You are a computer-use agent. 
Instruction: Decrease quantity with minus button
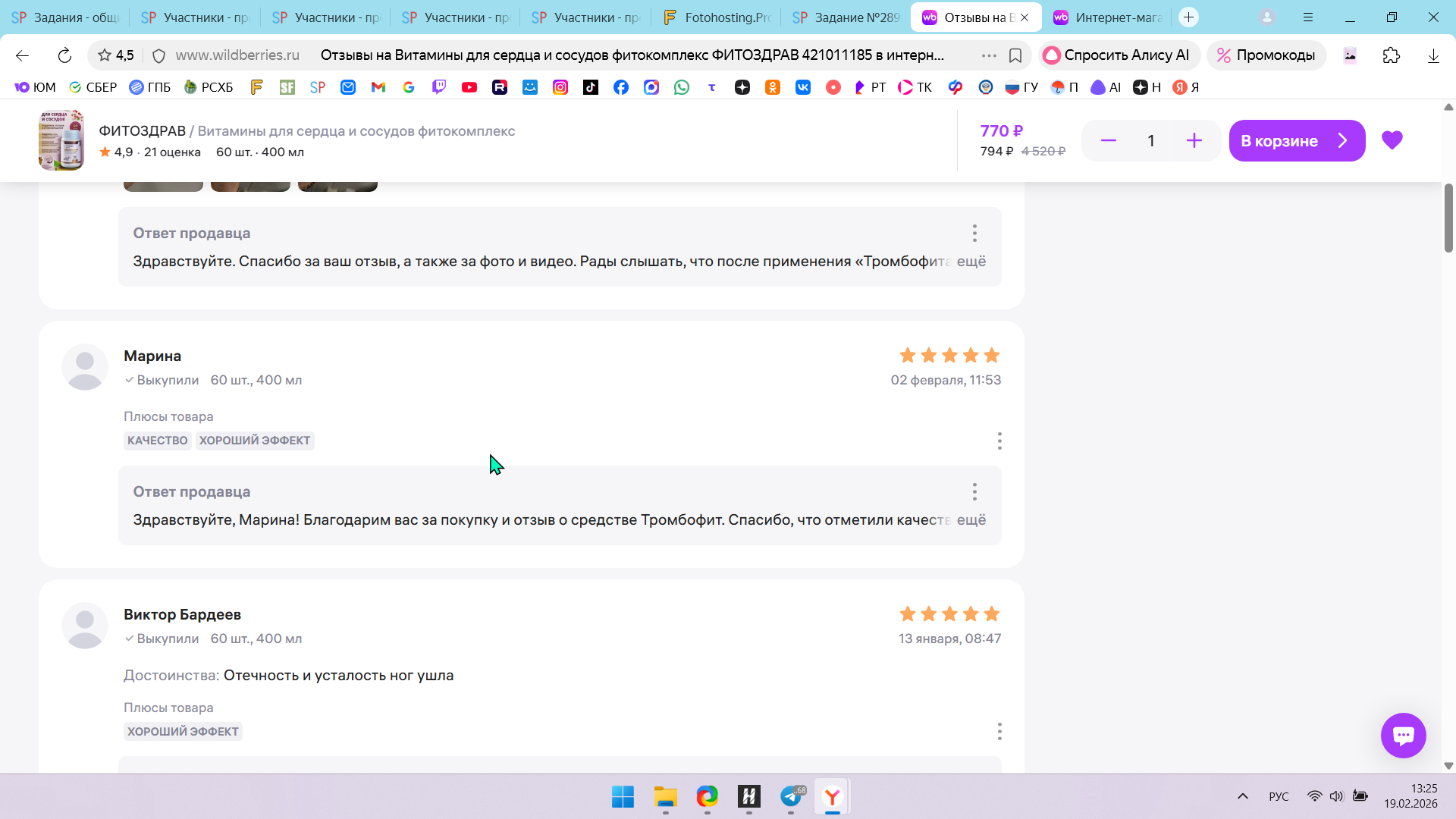click(1108, 140)
